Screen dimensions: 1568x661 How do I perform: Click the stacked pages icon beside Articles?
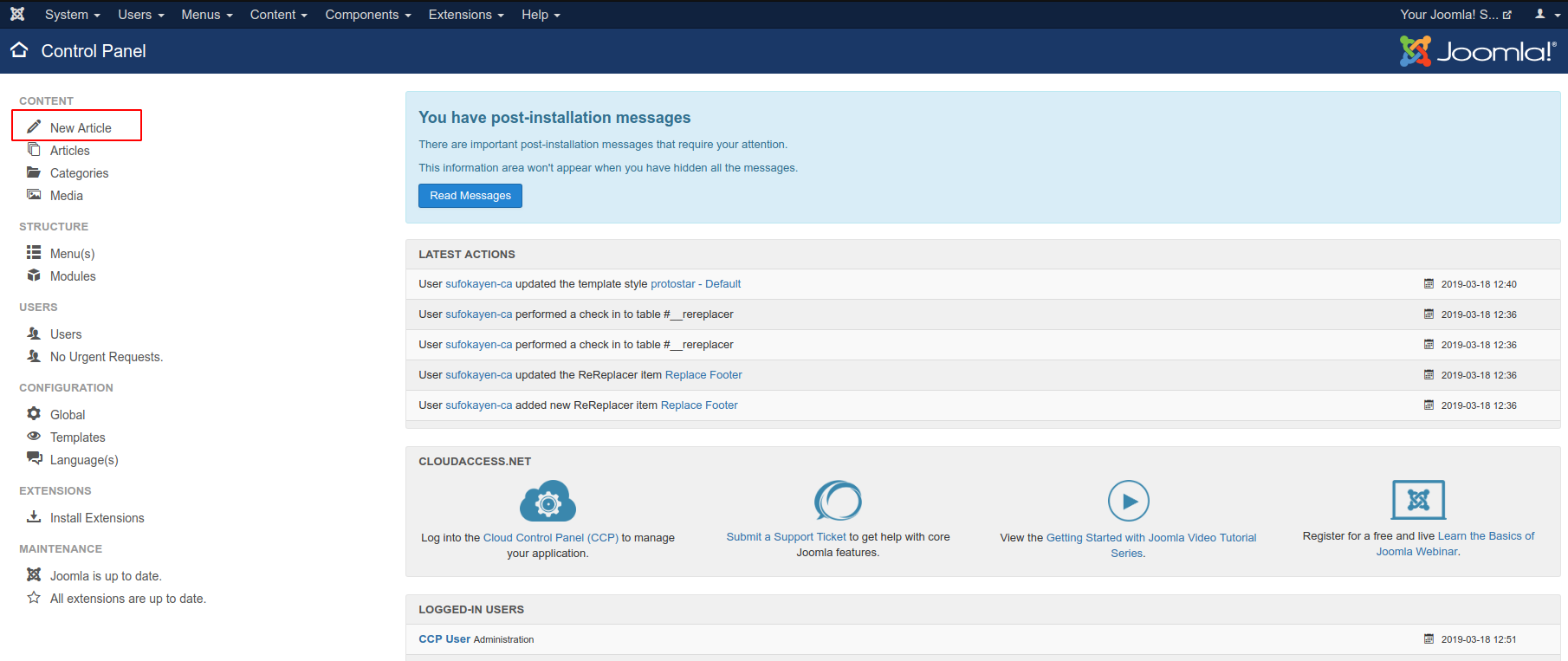pyautogui.click(x=34, y=149)
